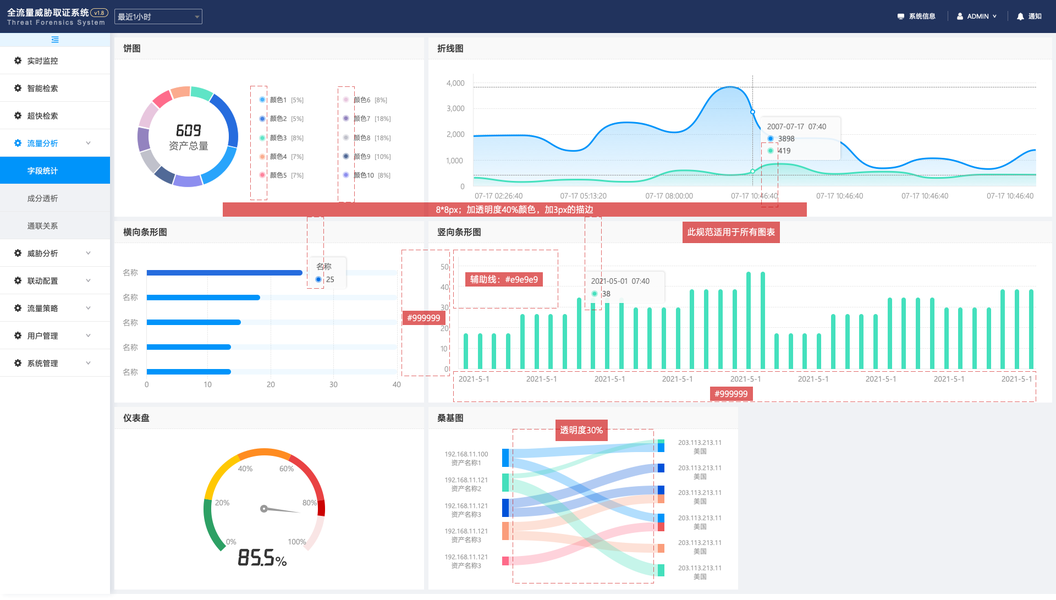The image size is (1056, 600).
Task: Select the pink 资产名称3 Sankey source node
Action: (x=505, y=560)
